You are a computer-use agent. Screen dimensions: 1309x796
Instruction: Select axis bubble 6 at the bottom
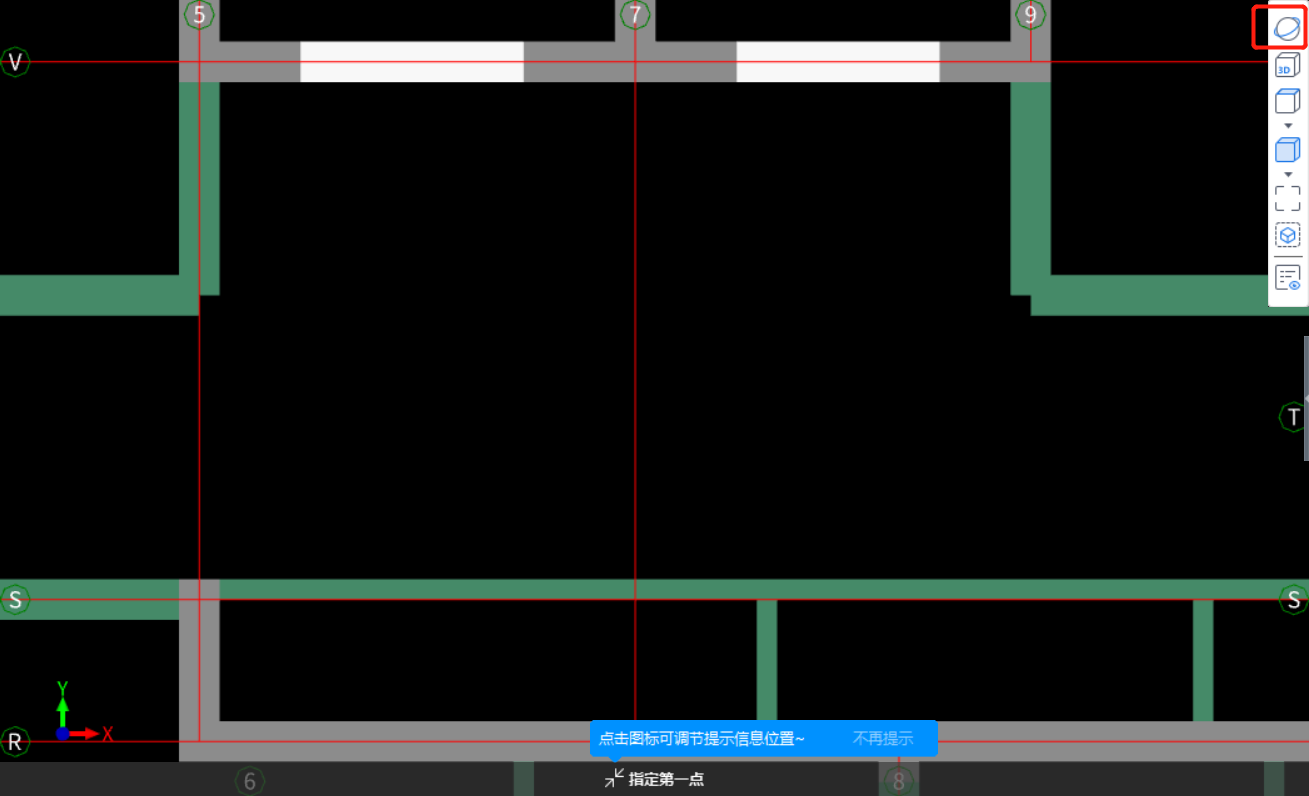click(x=250, y=781)
